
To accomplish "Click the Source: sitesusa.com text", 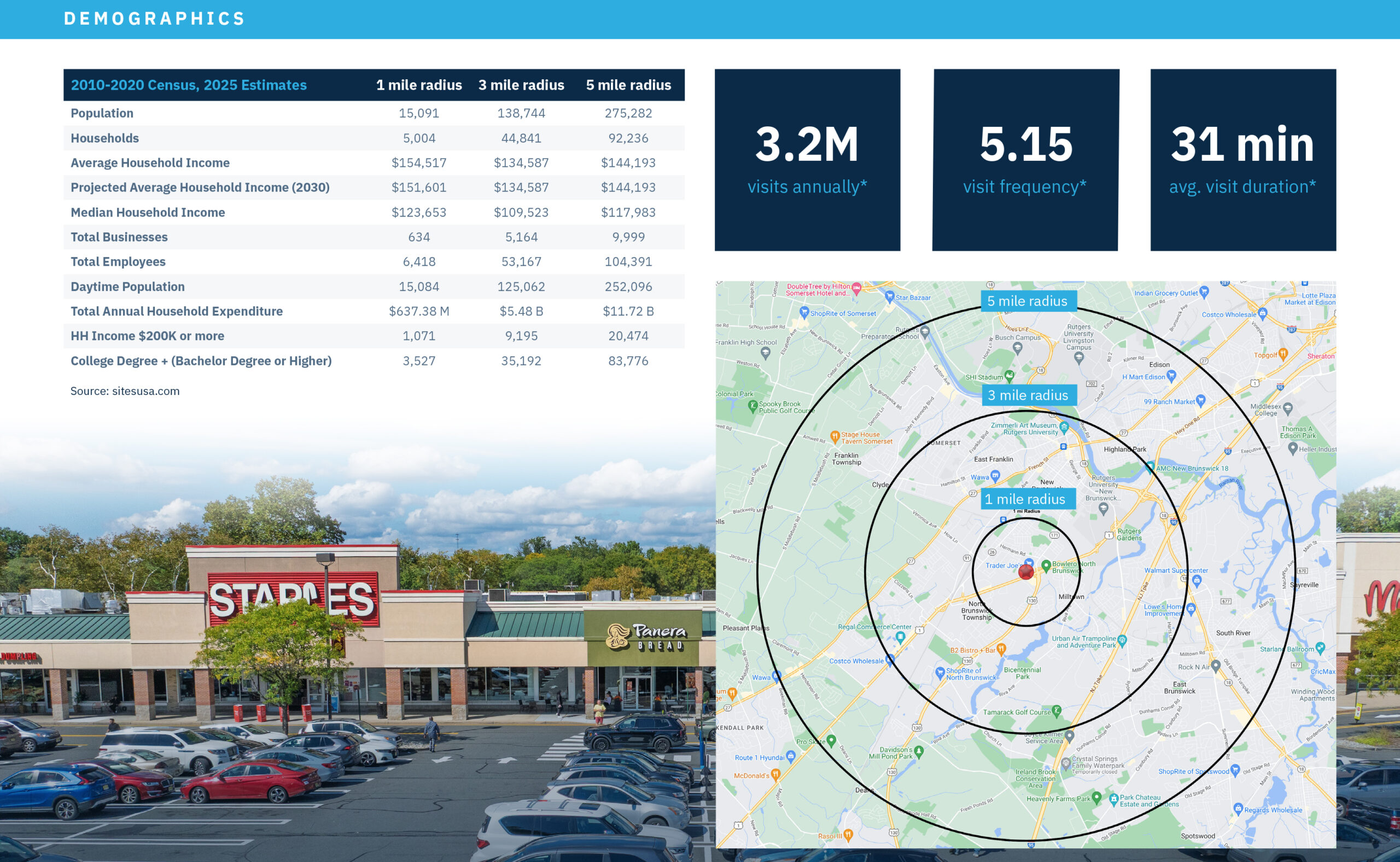I will pyautogui.click(x=125, y=391).
